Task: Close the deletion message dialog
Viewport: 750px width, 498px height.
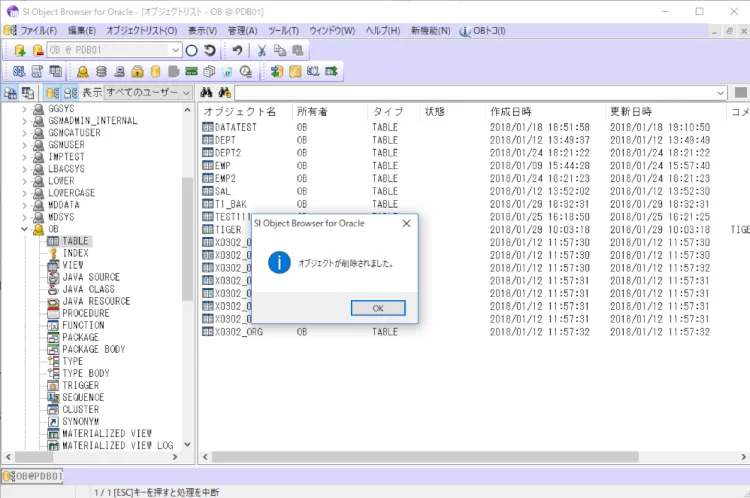Action: (x=407, y=223)
